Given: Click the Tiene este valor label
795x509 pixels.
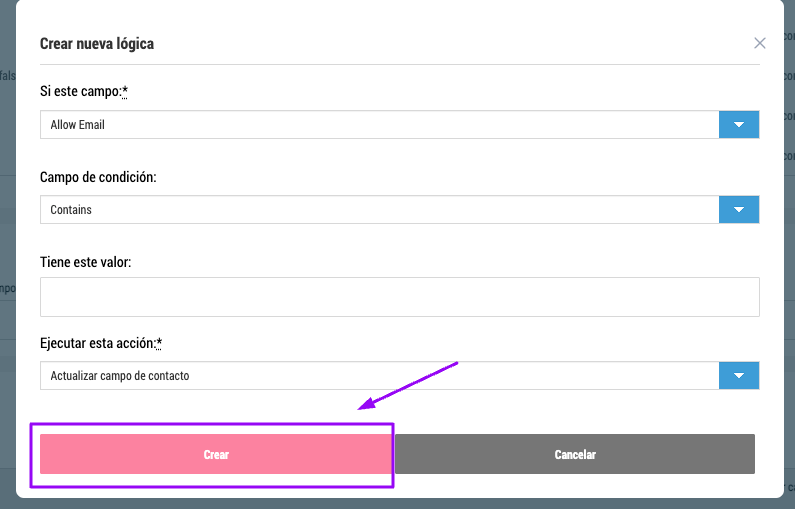Looking at the screenshot, I should click(85, 262).
